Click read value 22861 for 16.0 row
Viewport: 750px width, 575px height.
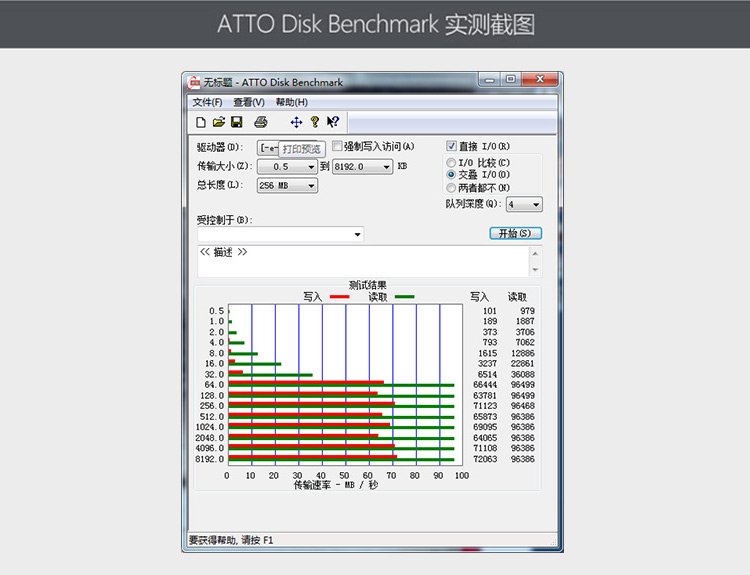[x=522, y=364]
